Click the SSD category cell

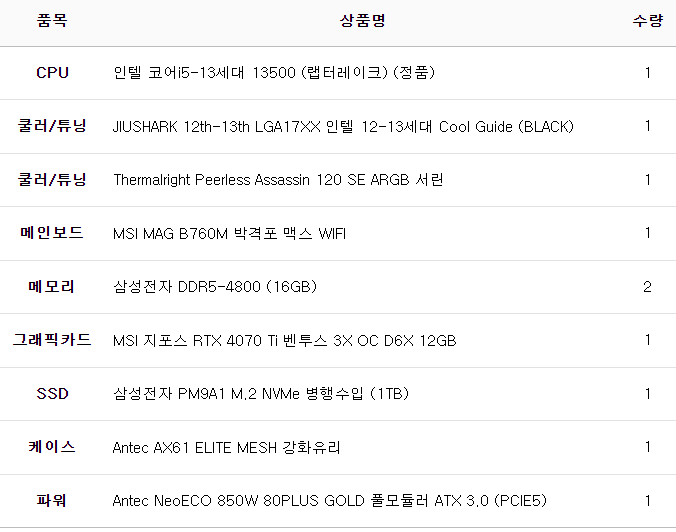[x=52, y=394]
